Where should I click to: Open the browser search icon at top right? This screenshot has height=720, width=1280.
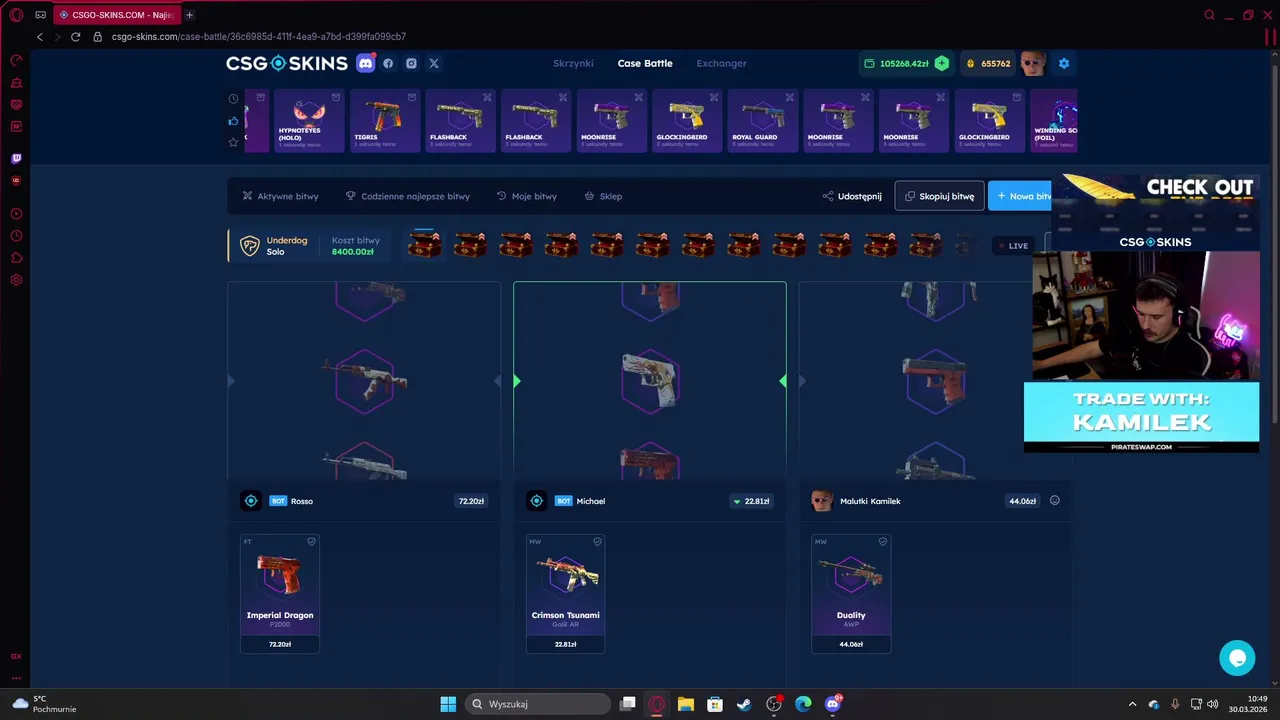pos(1209,15)
